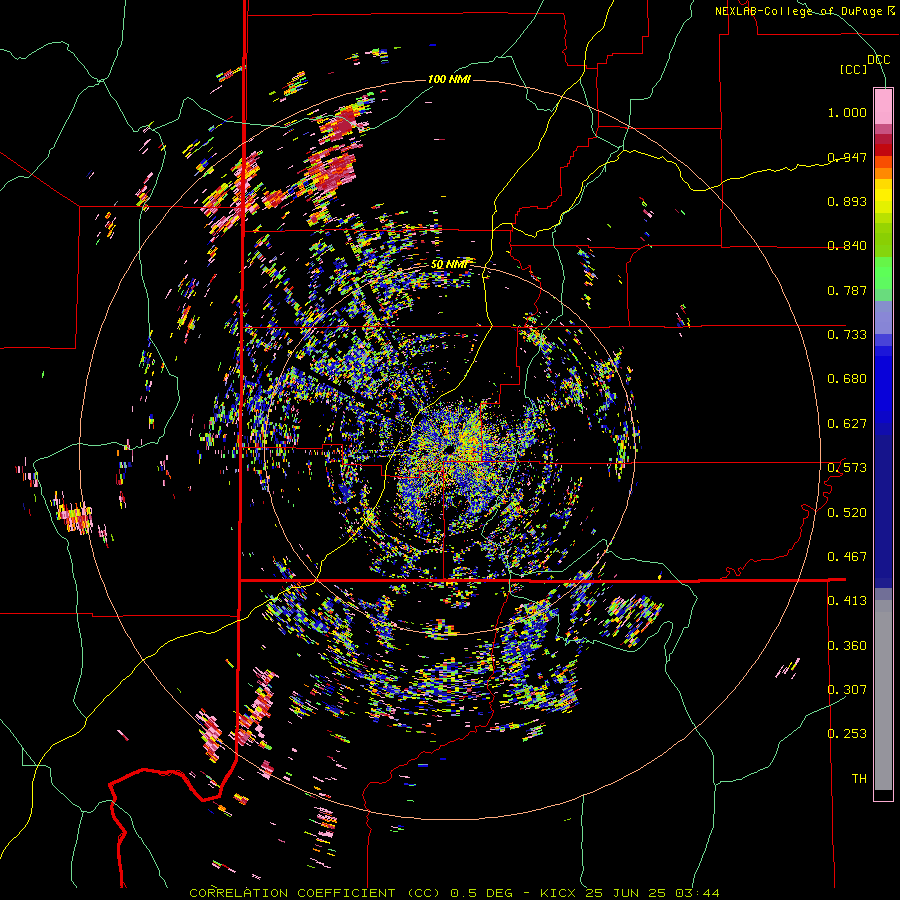Click the "50 NMI" range ring label
Image resolution: width=900 pixels, height=900 pixels.
click(449, 265)
